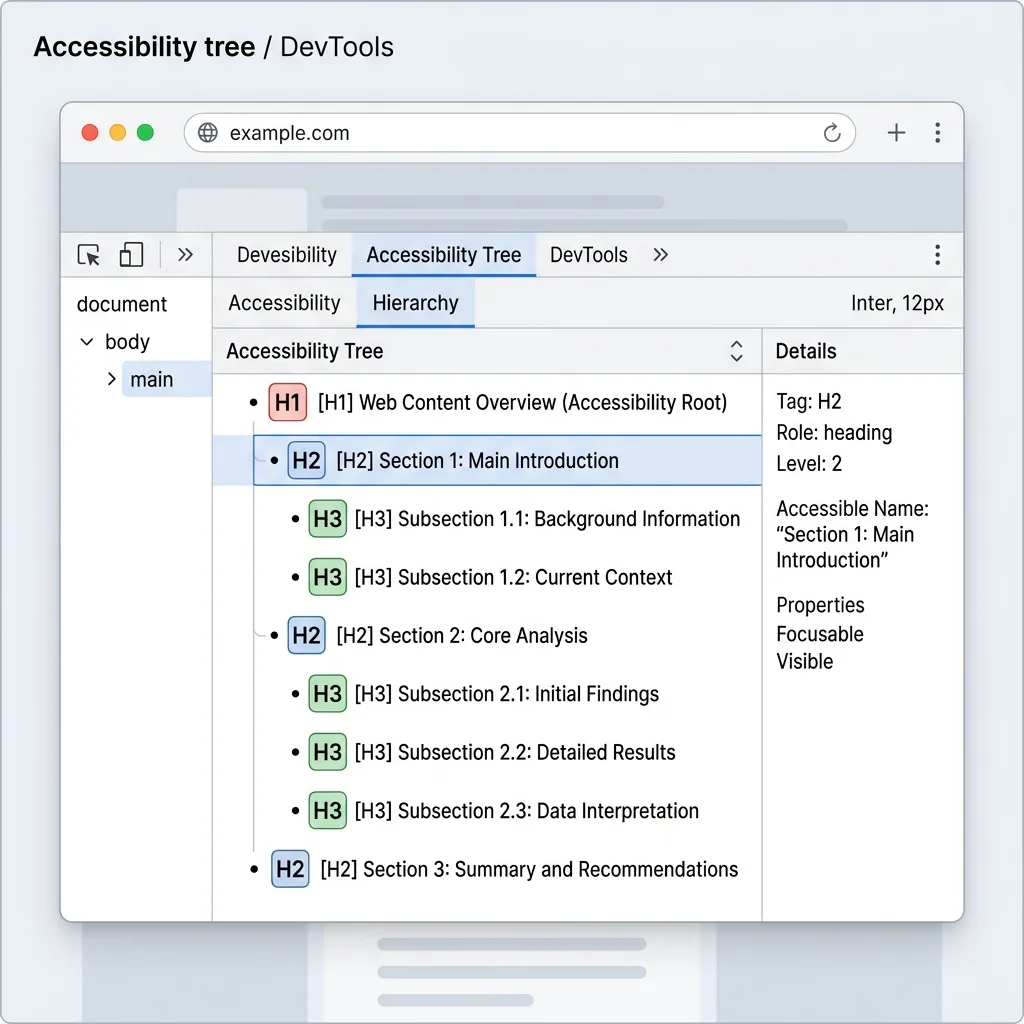Open the browser three-dot menu
Screen dimensions: 1024x1024
(937, 133)
